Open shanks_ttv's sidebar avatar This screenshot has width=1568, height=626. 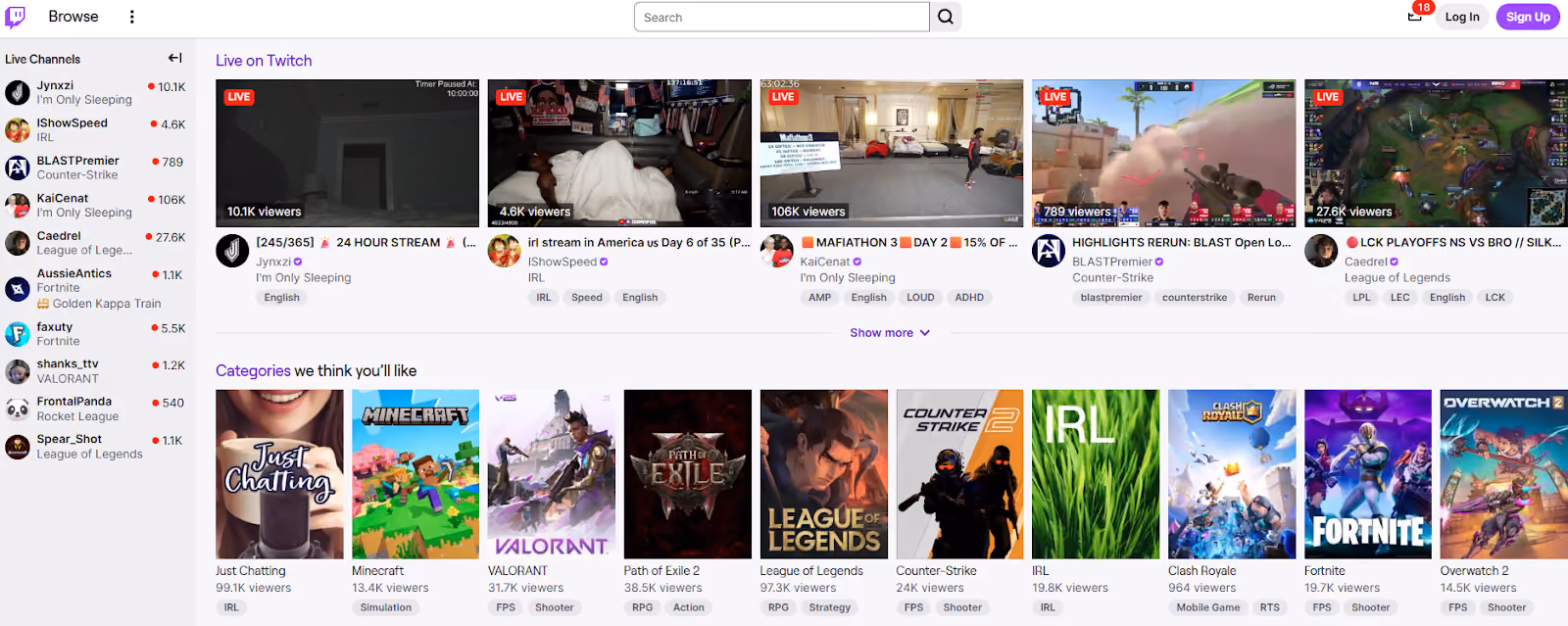18,371
